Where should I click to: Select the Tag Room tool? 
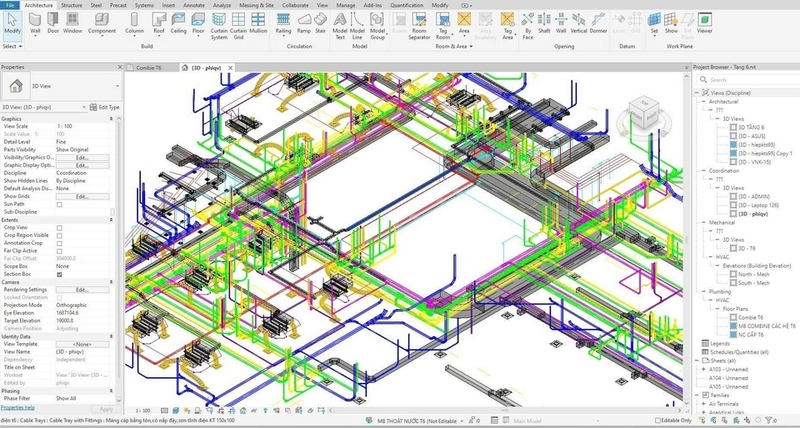[x=443, y=27]
